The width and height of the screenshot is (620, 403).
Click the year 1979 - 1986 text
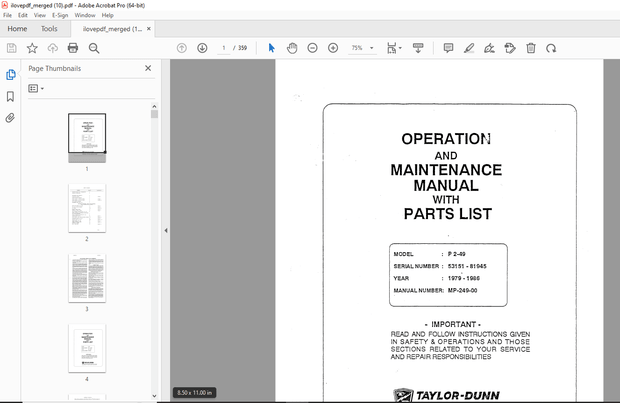463,278
